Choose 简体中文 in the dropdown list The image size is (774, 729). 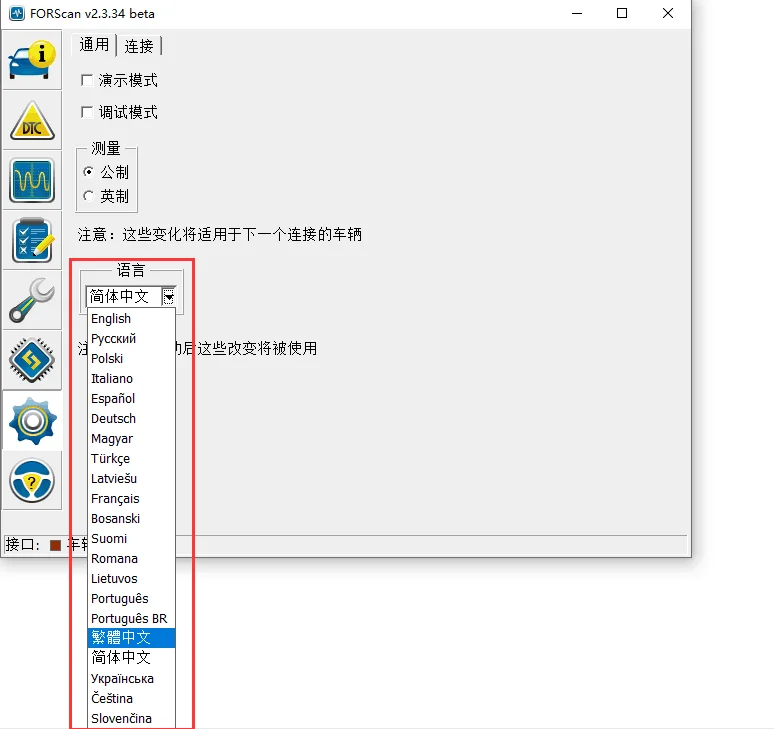coord(131,657)
